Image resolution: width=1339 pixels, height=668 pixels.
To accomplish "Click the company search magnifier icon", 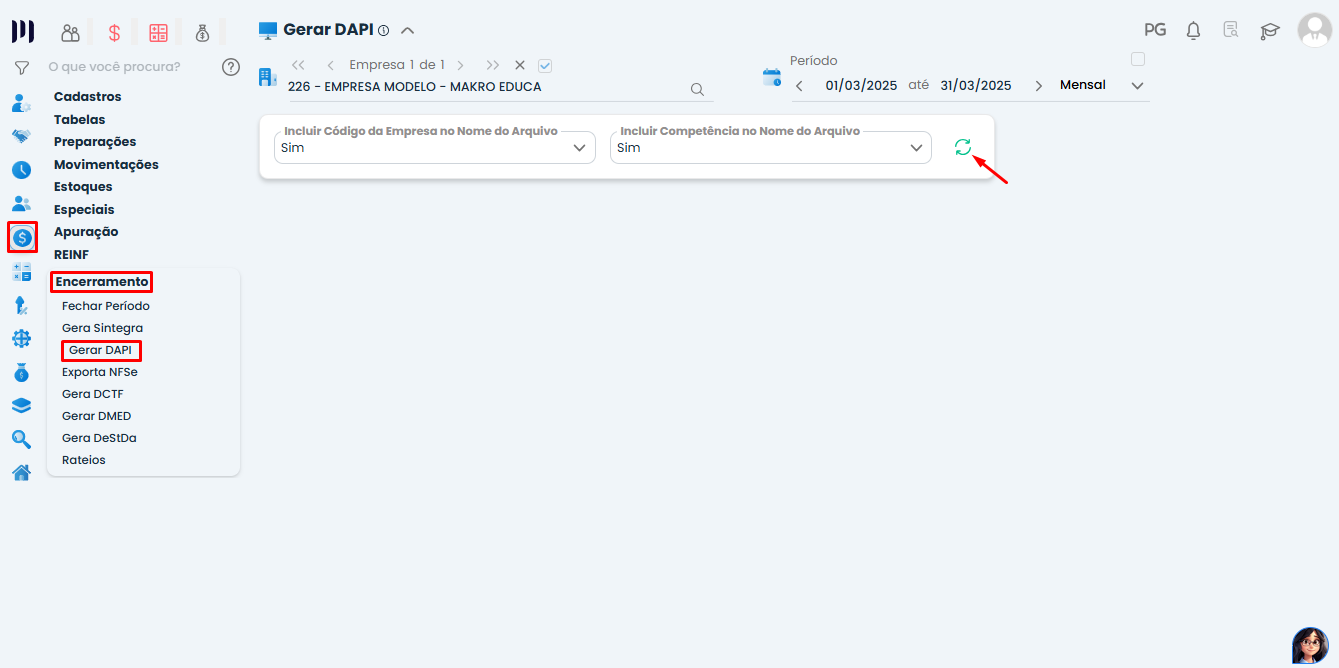I will pyautogui.click(x=698, y=89).
